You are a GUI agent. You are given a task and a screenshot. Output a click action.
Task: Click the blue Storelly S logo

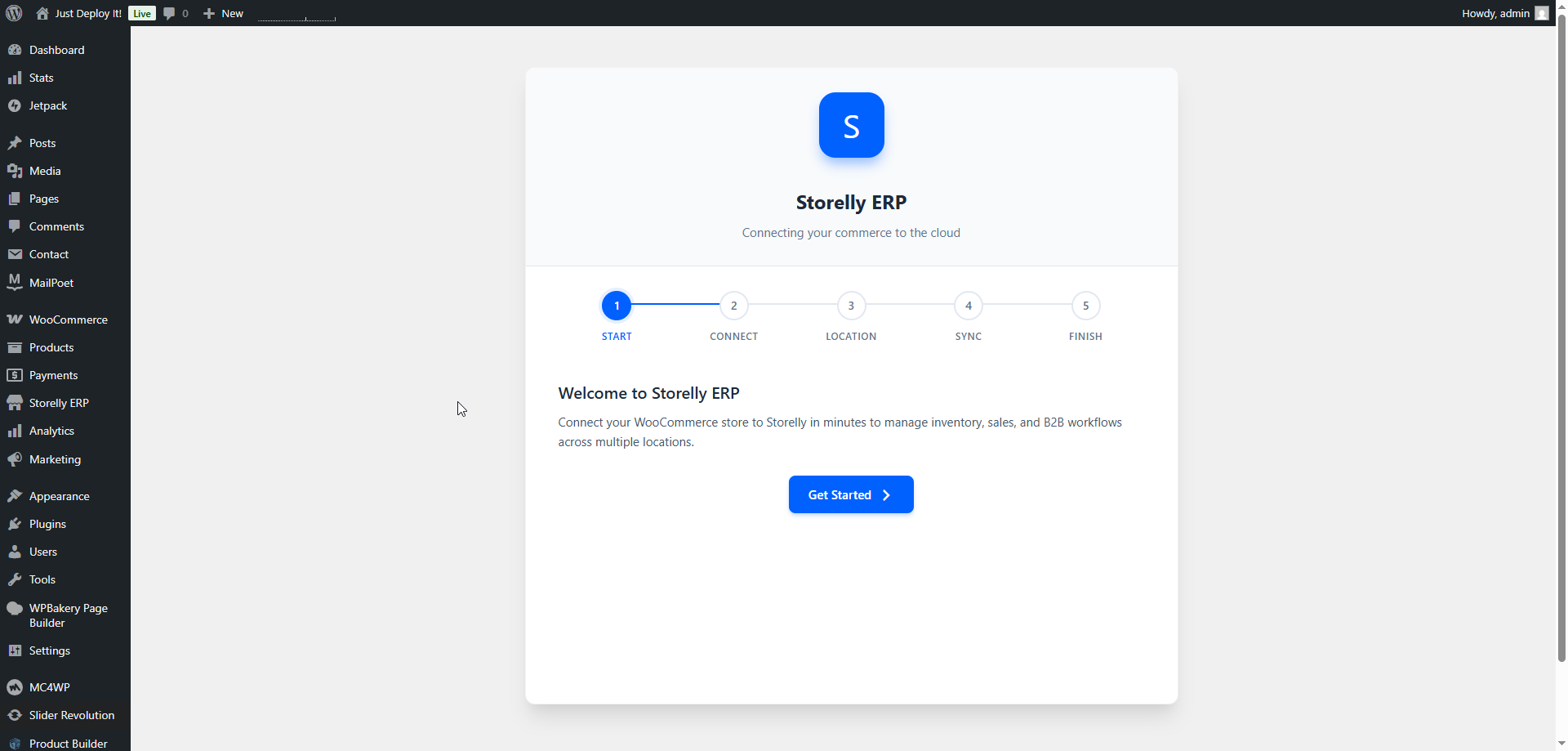[851, 125]
